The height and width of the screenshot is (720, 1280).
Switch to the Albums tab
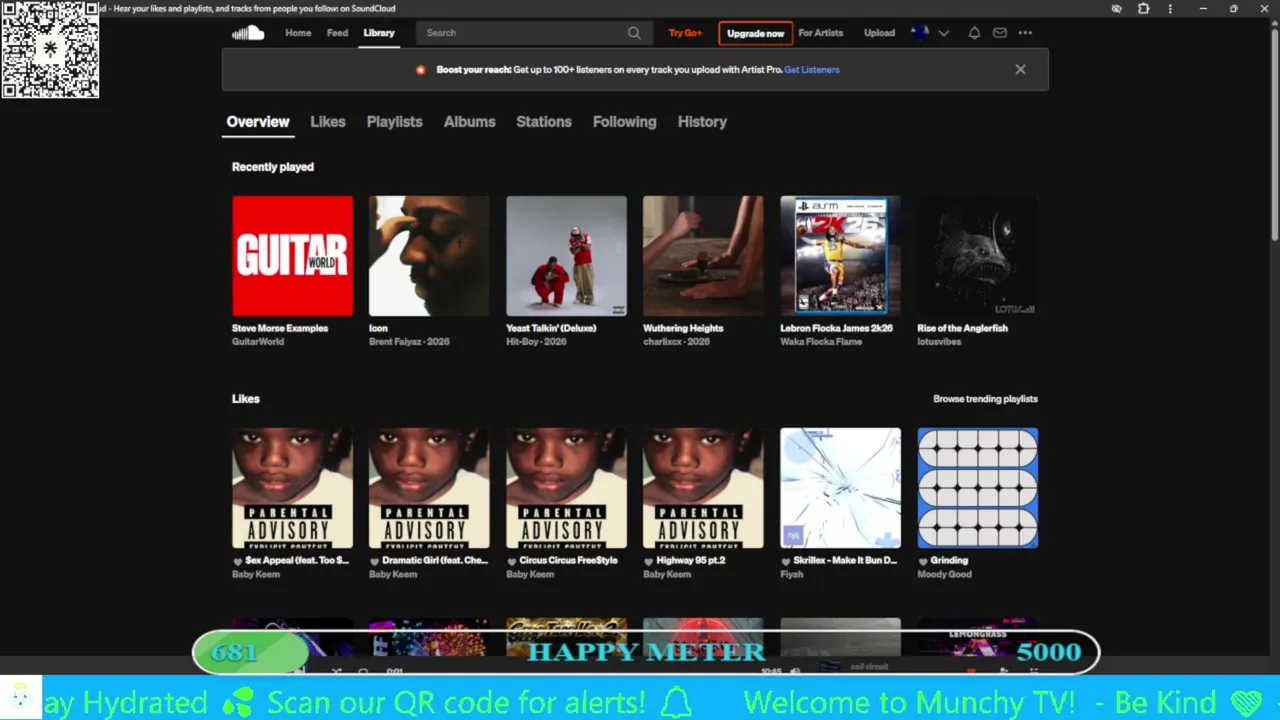click(470, 122)
